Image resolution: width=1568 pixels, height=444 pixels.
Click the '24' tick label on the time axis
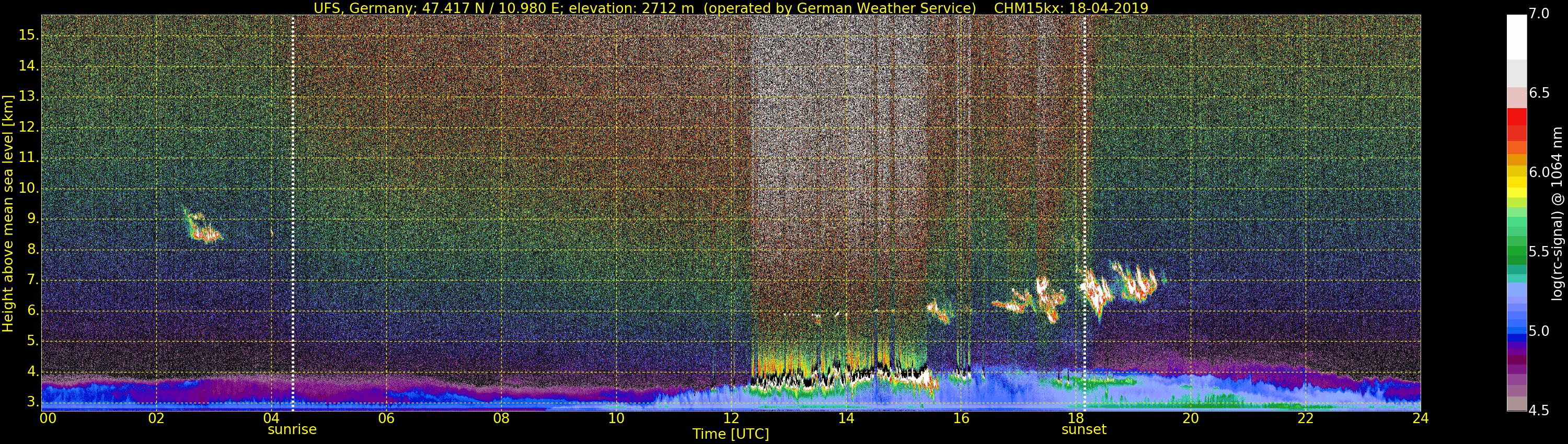click(x=1421, y=418)
